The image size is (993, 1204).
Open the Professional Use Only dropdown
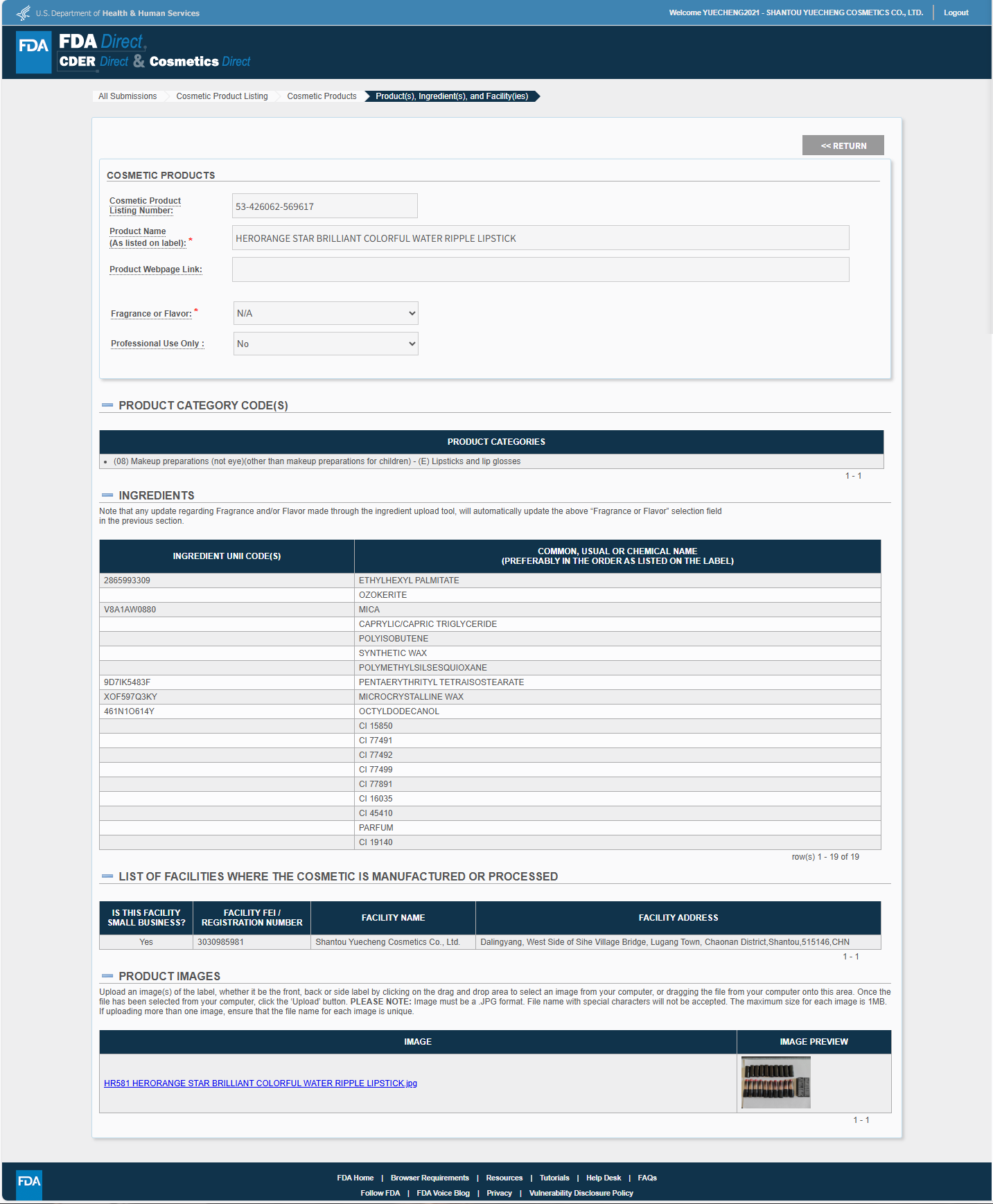pyautogui.click(x=326, y=344)
